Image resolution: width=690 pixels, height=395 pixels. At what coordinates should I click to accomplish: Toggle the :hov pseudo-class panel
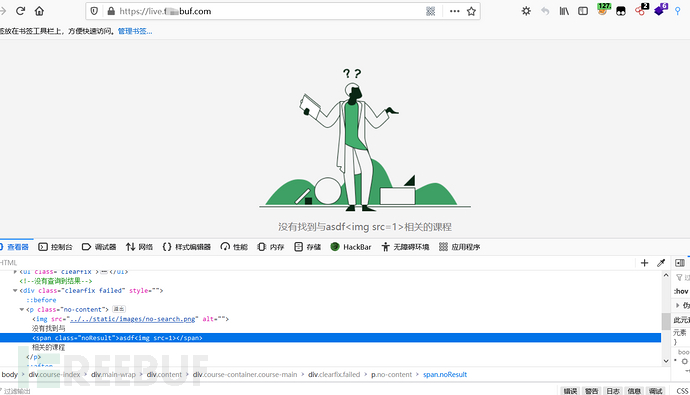681,291
